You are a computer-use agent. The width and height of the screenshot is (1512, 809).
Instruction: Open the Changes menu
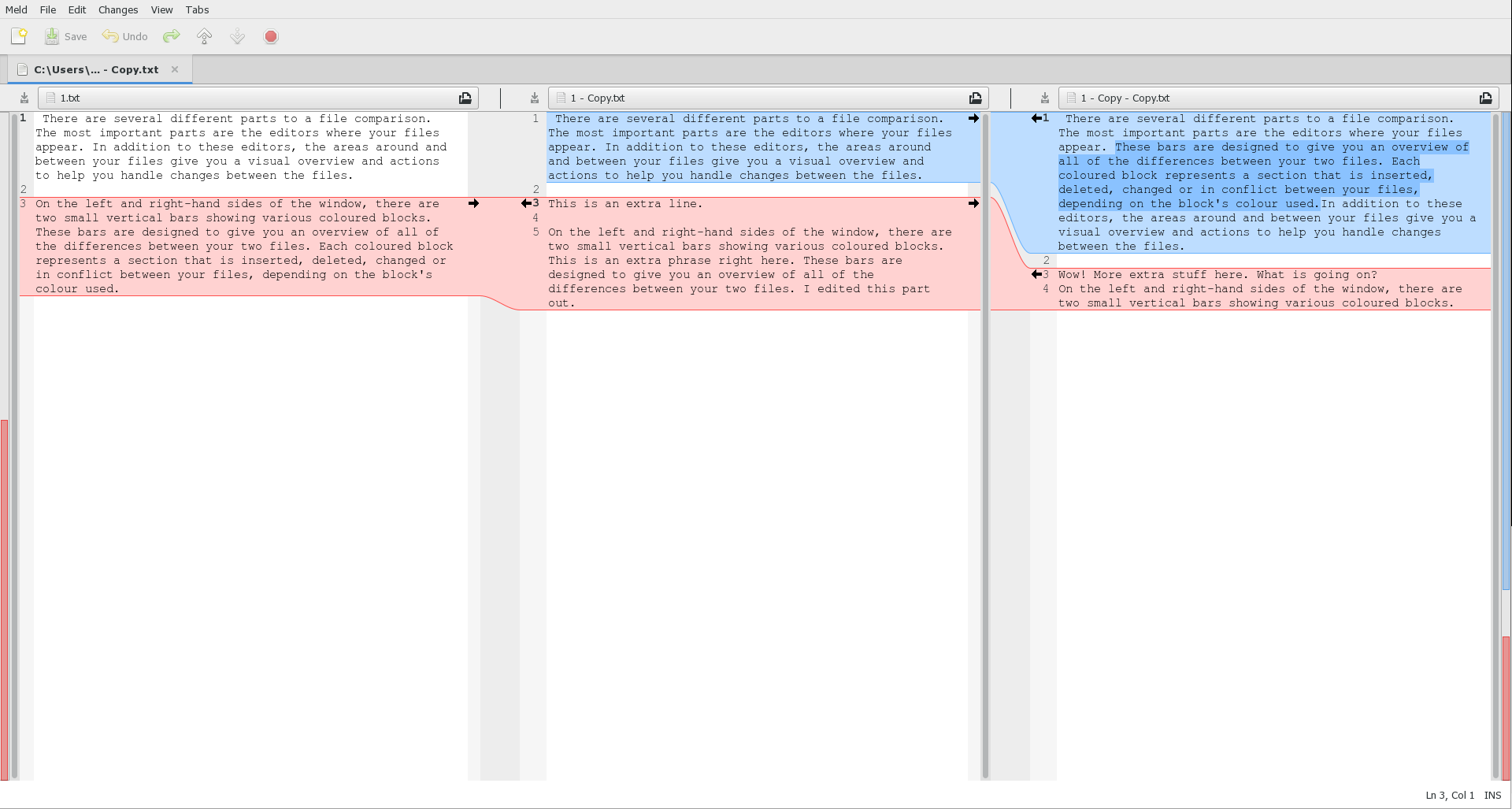click(118, 9)
